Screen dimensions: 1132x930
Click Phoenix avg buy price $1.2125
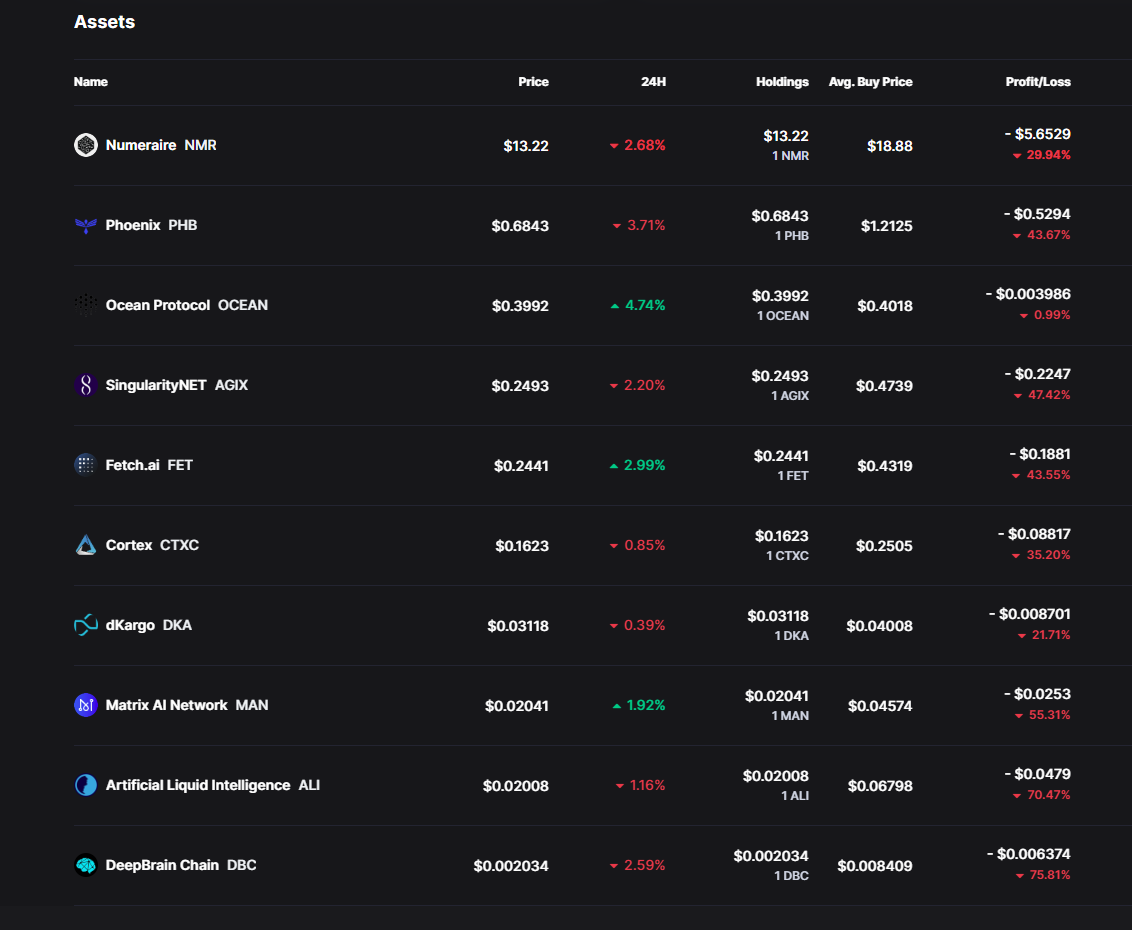point(887,226)
